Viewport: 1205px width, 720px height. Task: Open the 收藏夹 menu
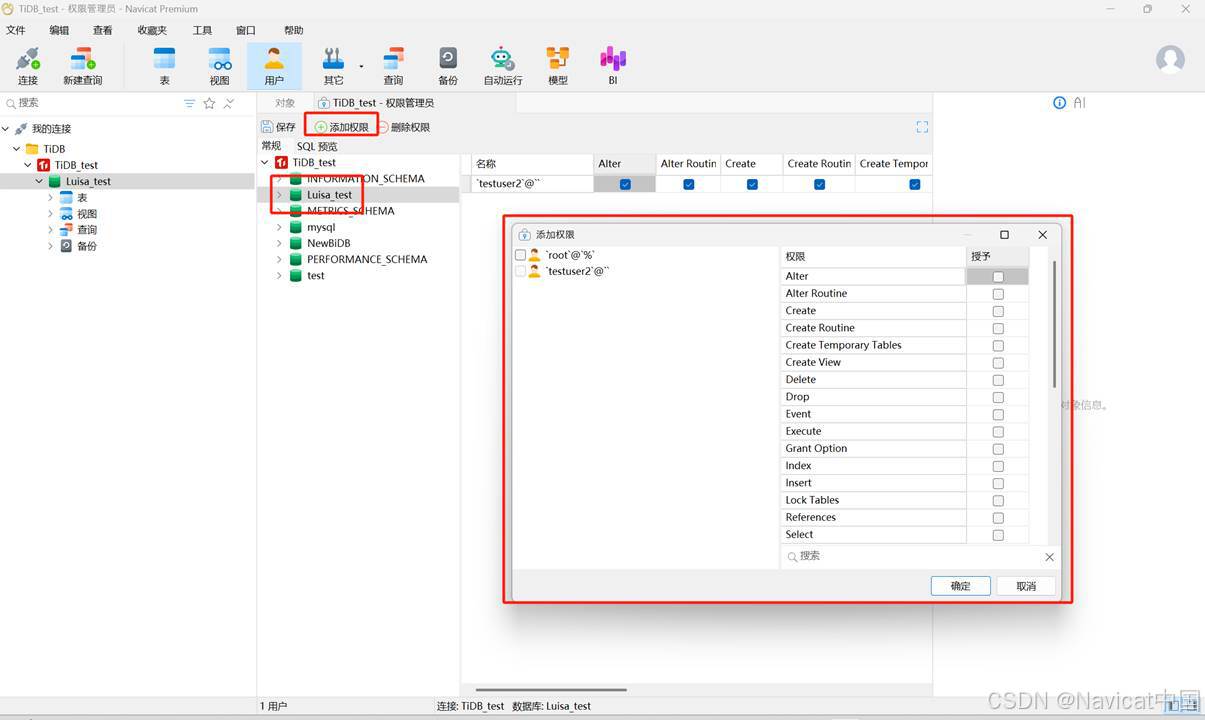(152, 31)
